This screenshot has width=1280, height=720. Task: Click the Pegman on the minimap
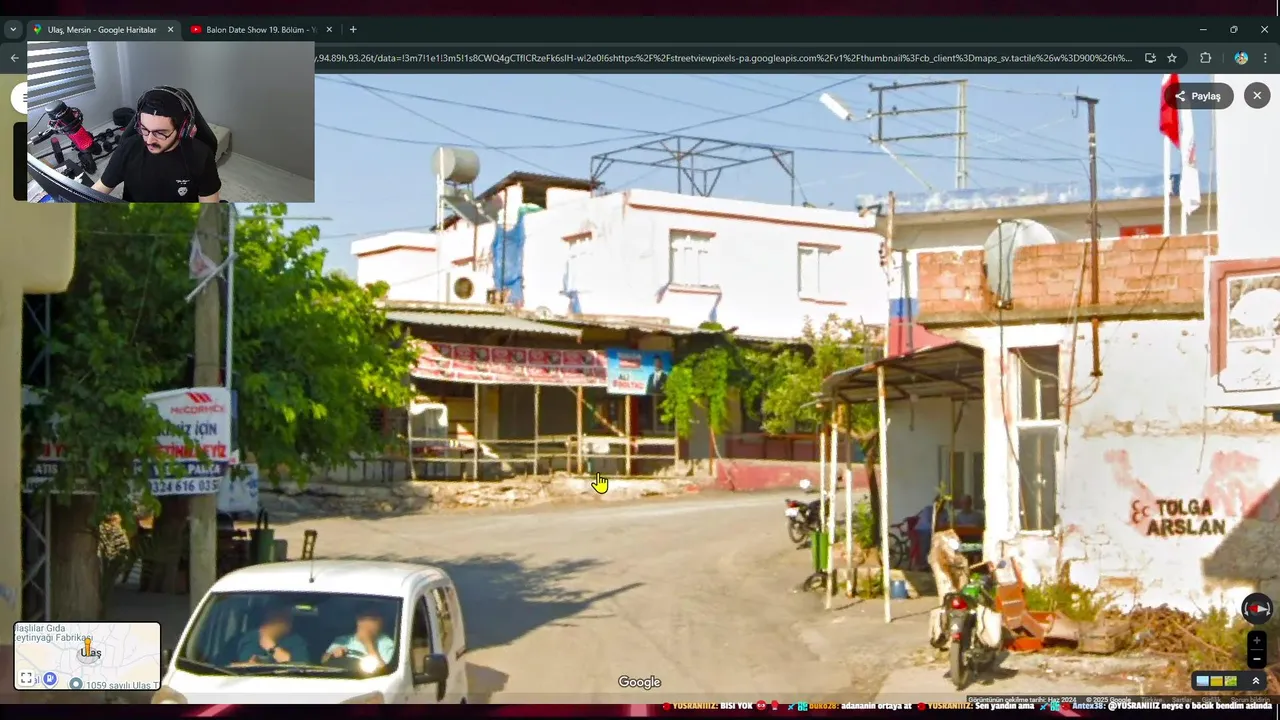pos(88,648)
